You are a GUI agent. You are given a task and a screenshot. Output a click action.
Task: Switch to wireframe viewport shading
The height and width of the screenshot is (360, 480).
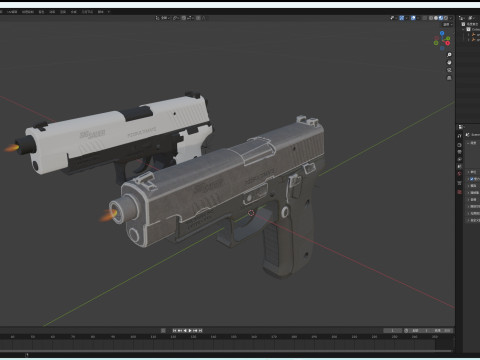431,18
